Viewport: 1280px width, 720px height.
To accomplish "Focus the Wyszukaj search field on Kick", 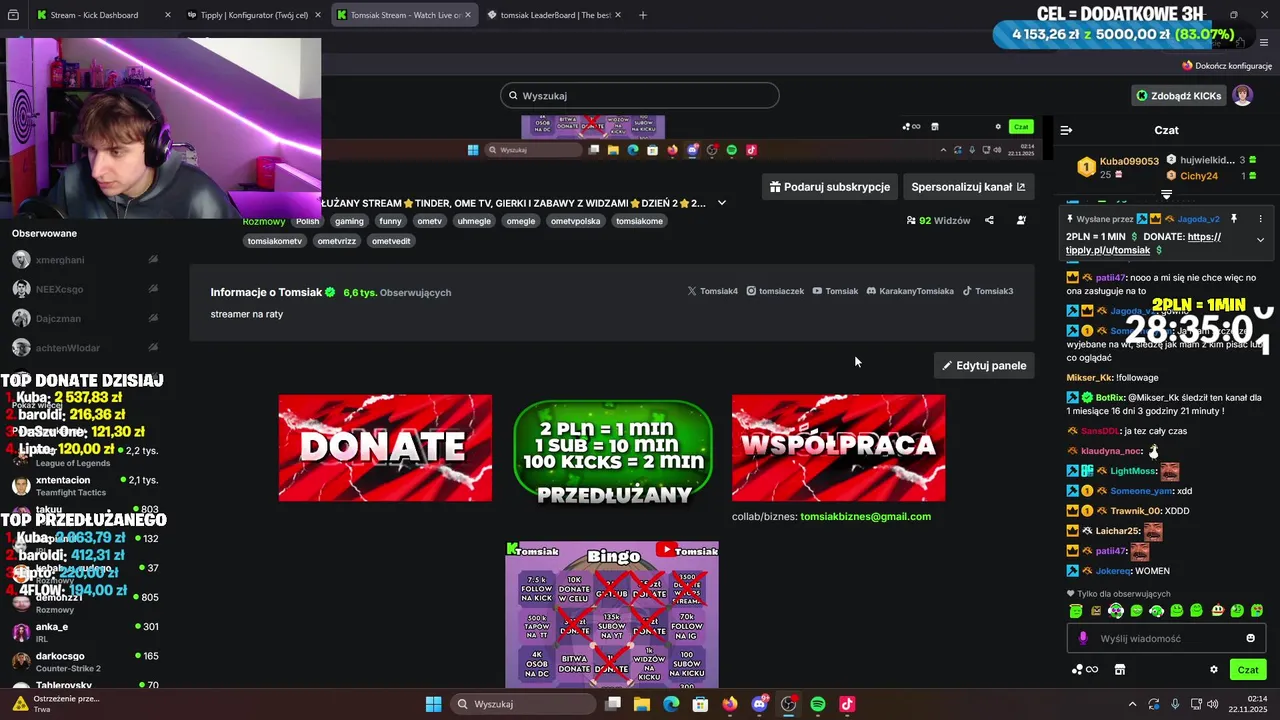I will (x=640, y=96).
